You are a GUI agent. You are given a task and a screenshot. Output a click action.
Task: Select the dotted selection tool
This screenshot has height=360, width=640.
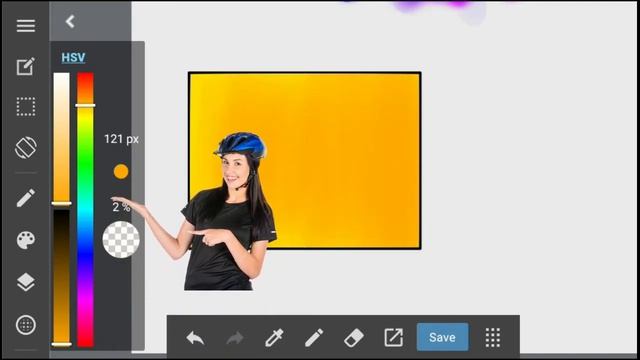[x=25, y=107]
